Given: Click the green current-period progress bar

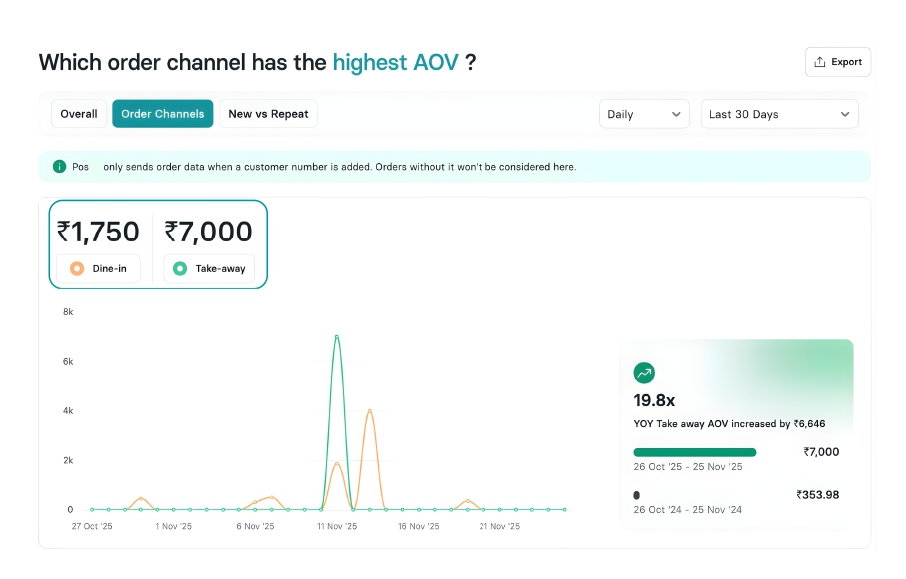Looking at the screenshot, I should pyautogui.click(x=695, y=452).
